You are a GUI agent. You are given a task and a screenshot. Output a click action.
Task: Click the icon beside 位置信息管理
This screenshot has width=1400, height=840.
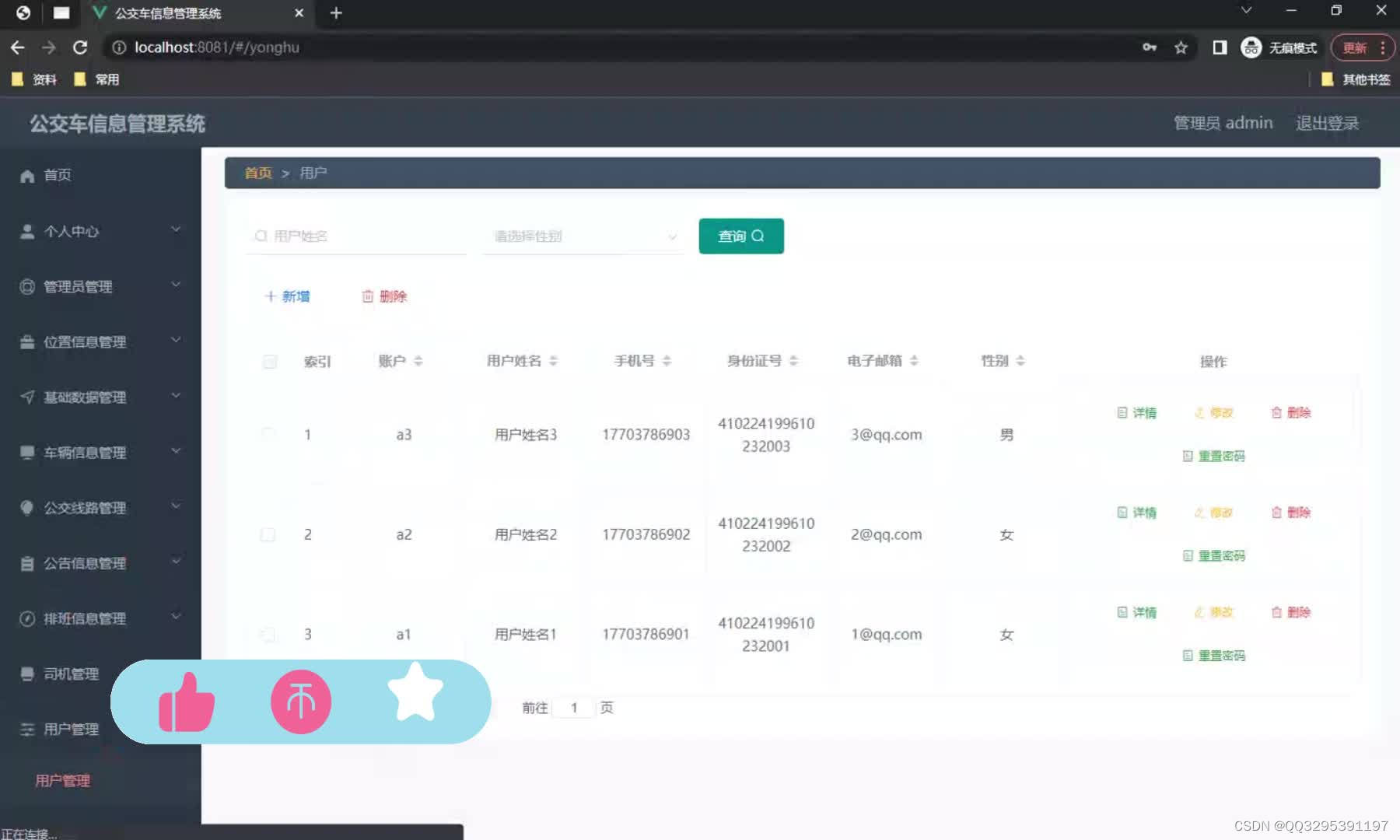coord(27,341)
